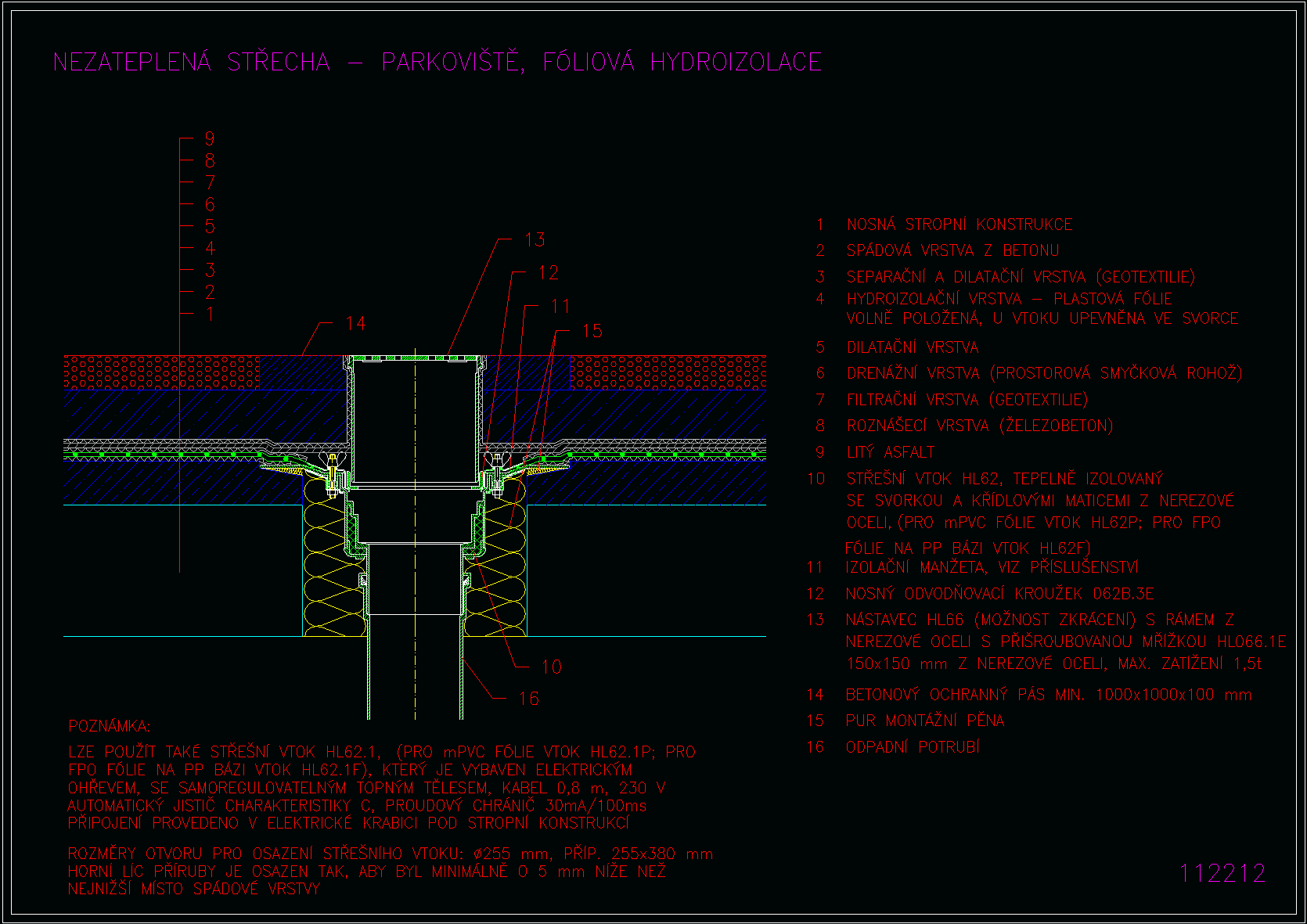Select legend text 'SPÁDOVÁ VRSTVA Z BETONU'
This screenshot has width=1307, height=924.
[952, 250]
